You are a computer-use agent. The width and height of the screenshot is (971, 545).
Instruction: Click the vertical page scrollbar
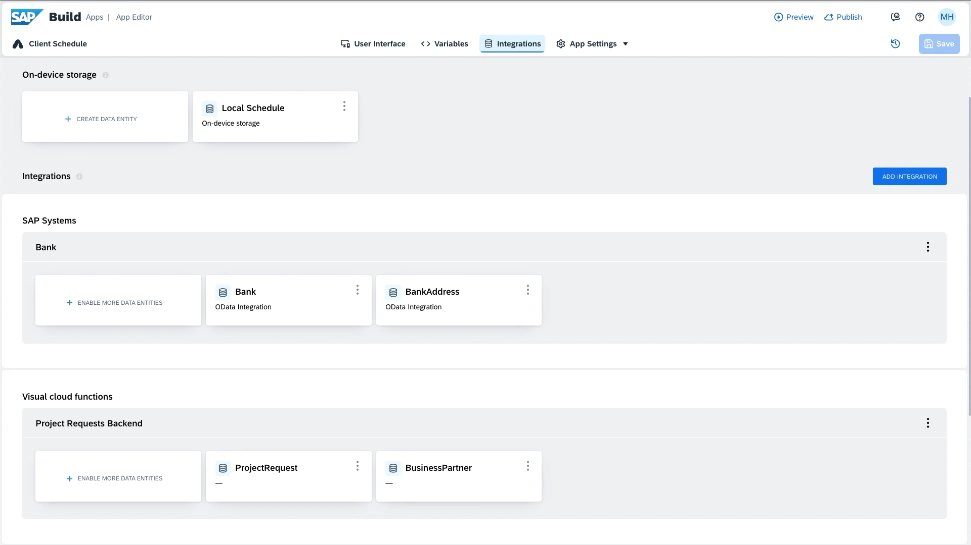click(x=968, y=257)
